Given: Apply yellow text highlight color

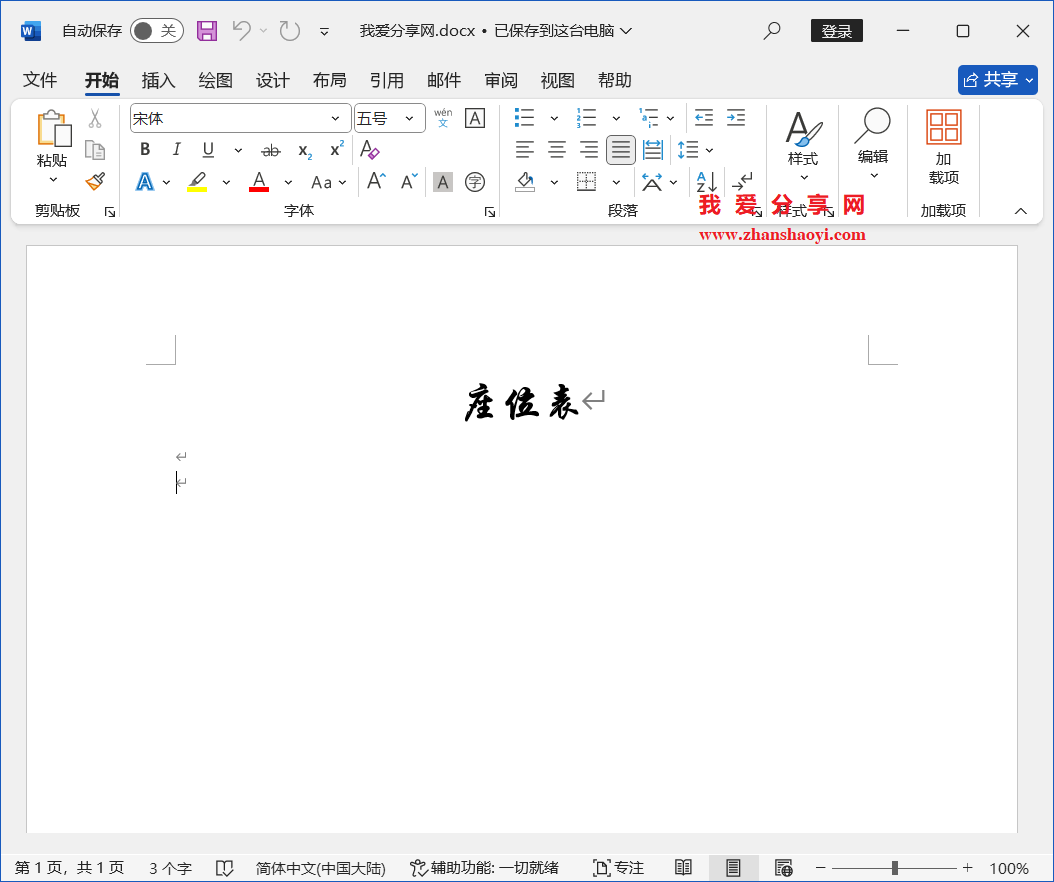Looking at the screenshot, I should (x=197, y=182).
